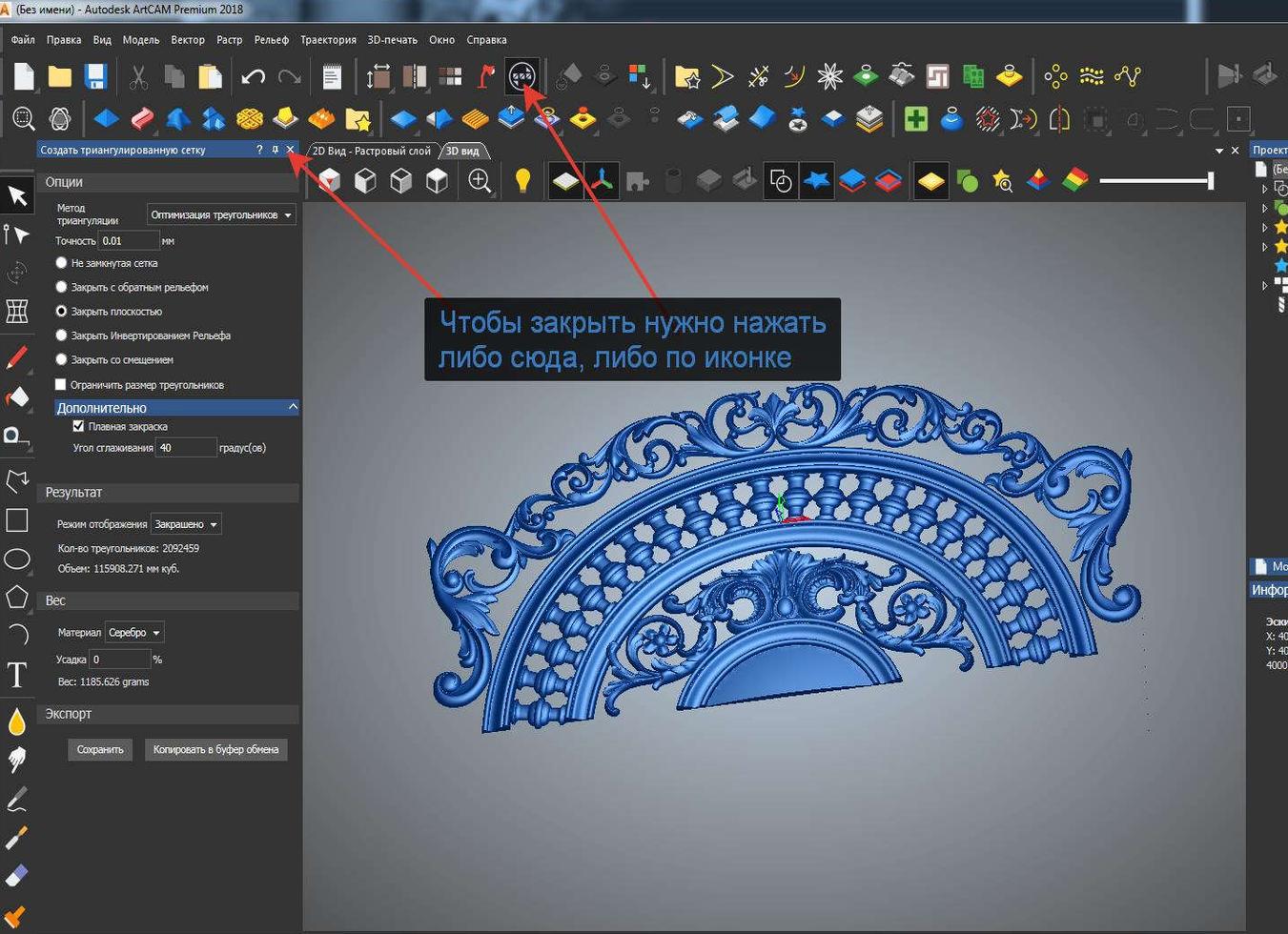The image size is (1288, 934).
Task: Select the red pencil draw tool
Action: [16, 358]
